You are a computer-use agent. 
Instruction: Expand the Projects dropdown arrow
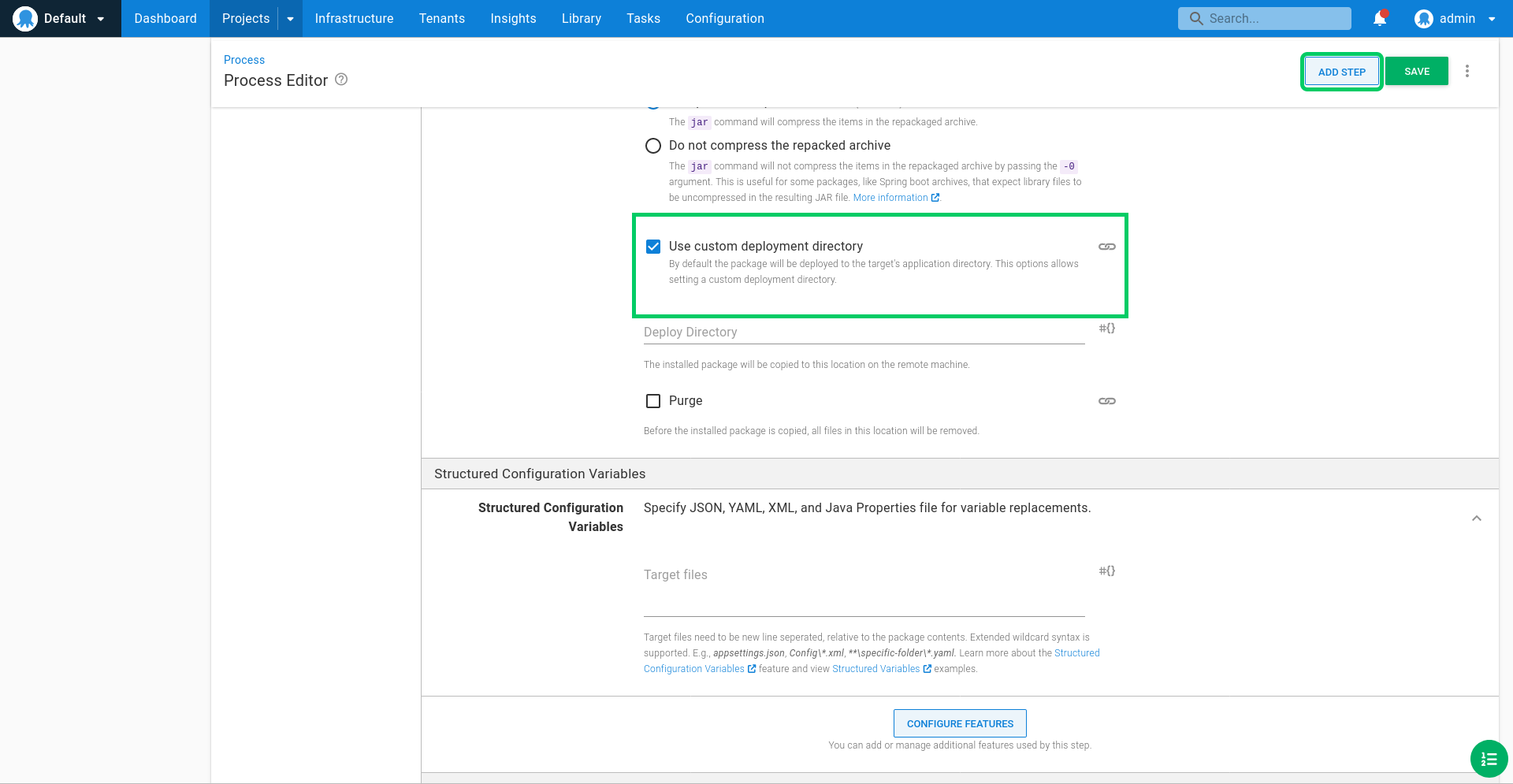[x=290, y=19]
